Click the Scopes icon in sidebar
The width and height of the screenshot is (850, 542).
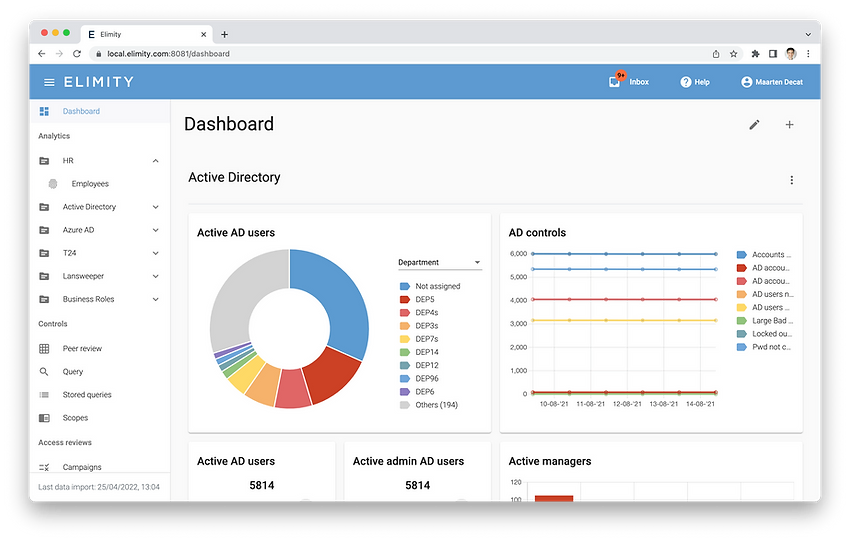[44, 418]
